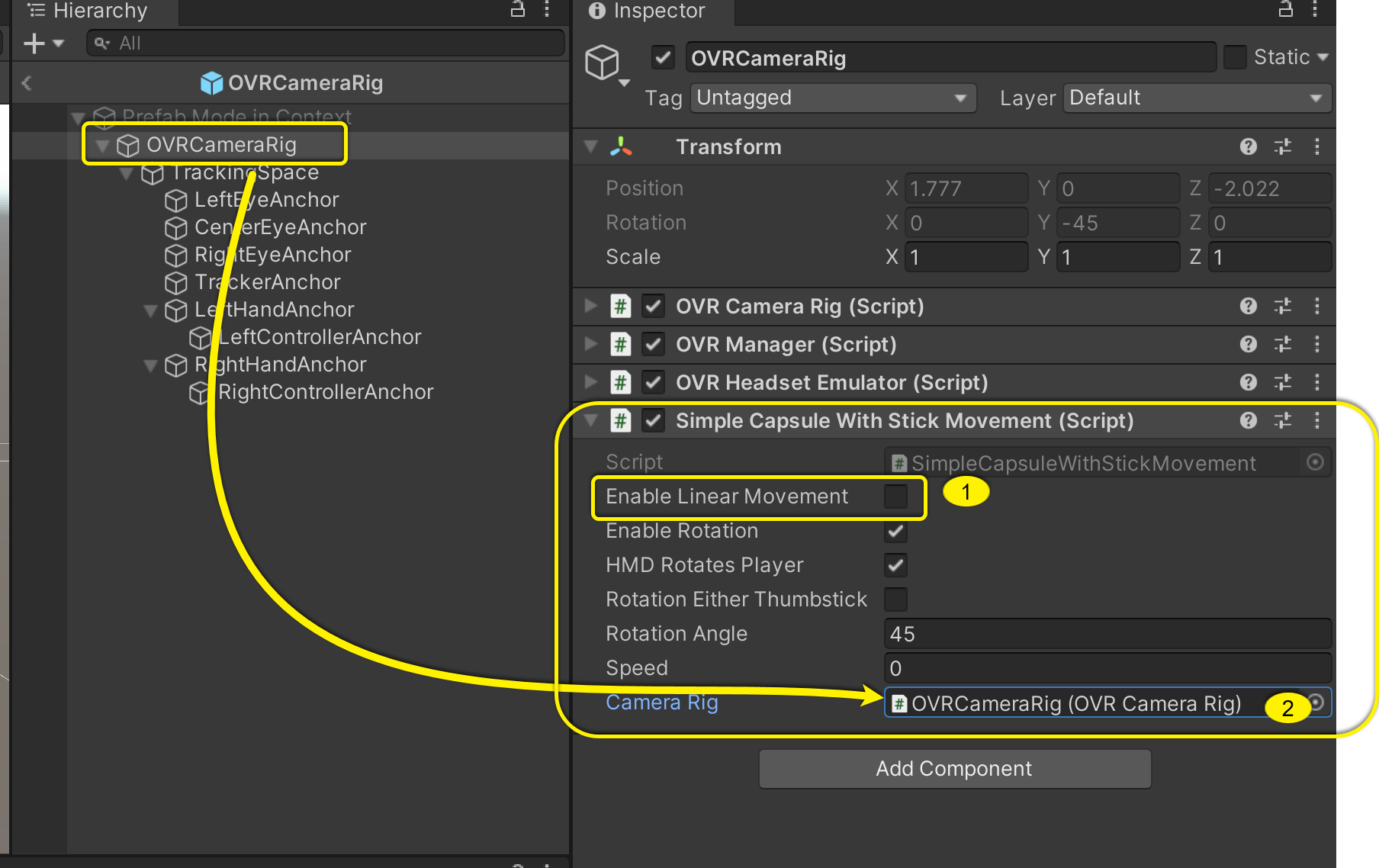
Task: Uncheck the HMD Rotates Player checkbox
Action: click(895, 565)
